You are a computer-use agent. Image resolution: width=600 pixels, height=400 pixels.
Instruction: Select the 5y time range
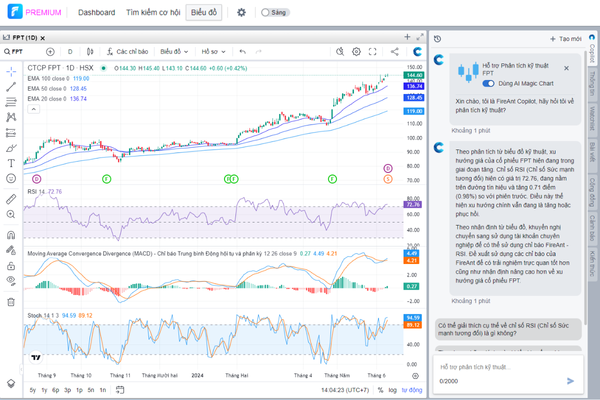[x=33, y=390]
